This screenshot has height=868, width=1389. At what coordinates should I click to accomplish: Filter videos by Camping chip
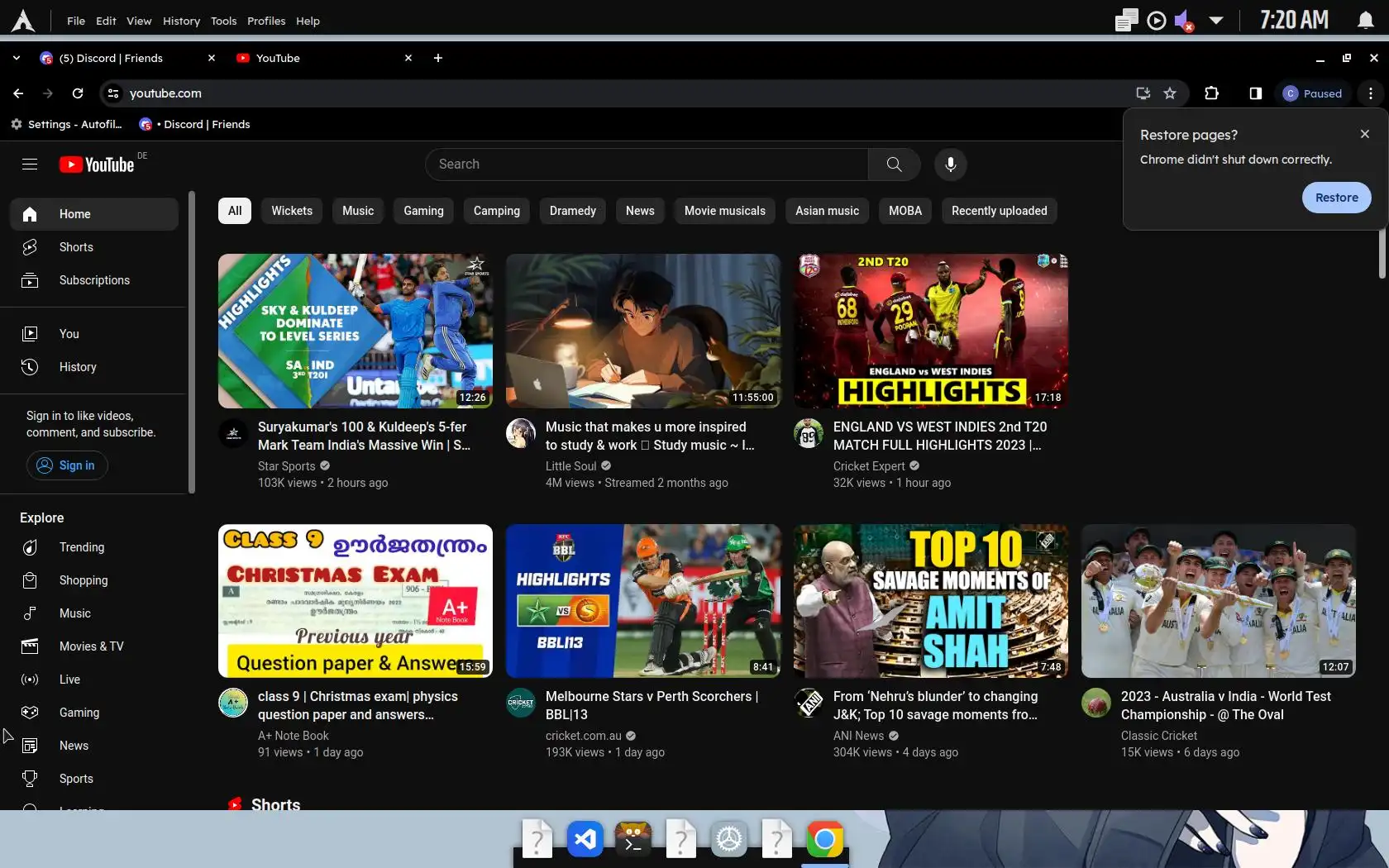click(x=497, y=211)
